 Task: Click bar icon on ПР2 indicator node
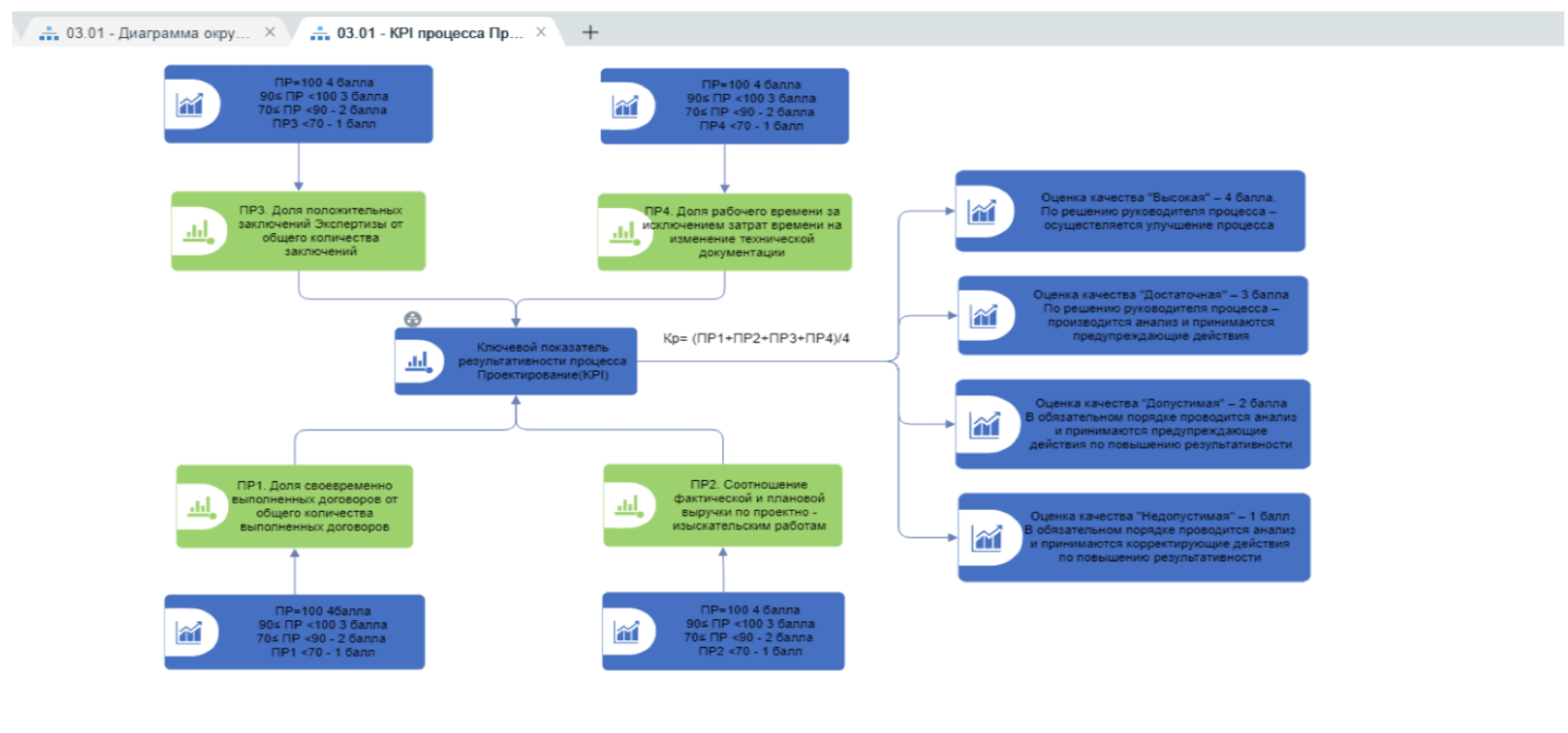[x=627, y=506]
